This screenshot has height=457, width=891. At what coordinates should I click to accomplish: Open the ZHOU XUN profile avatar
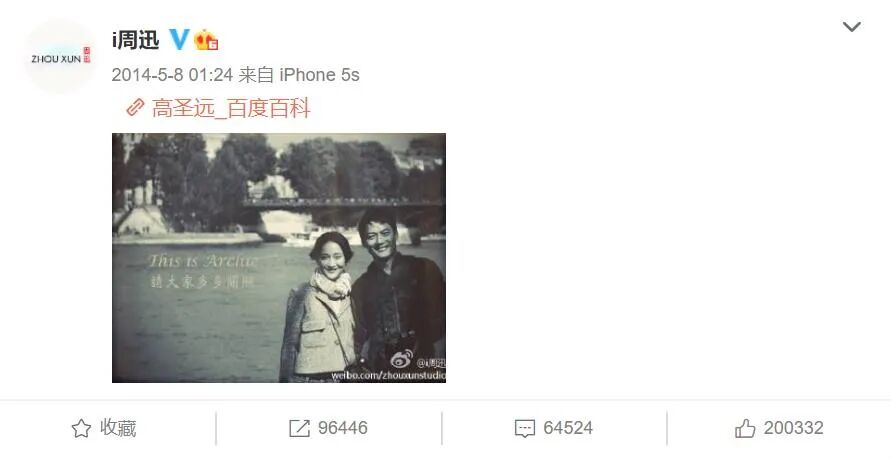point(60,57)
